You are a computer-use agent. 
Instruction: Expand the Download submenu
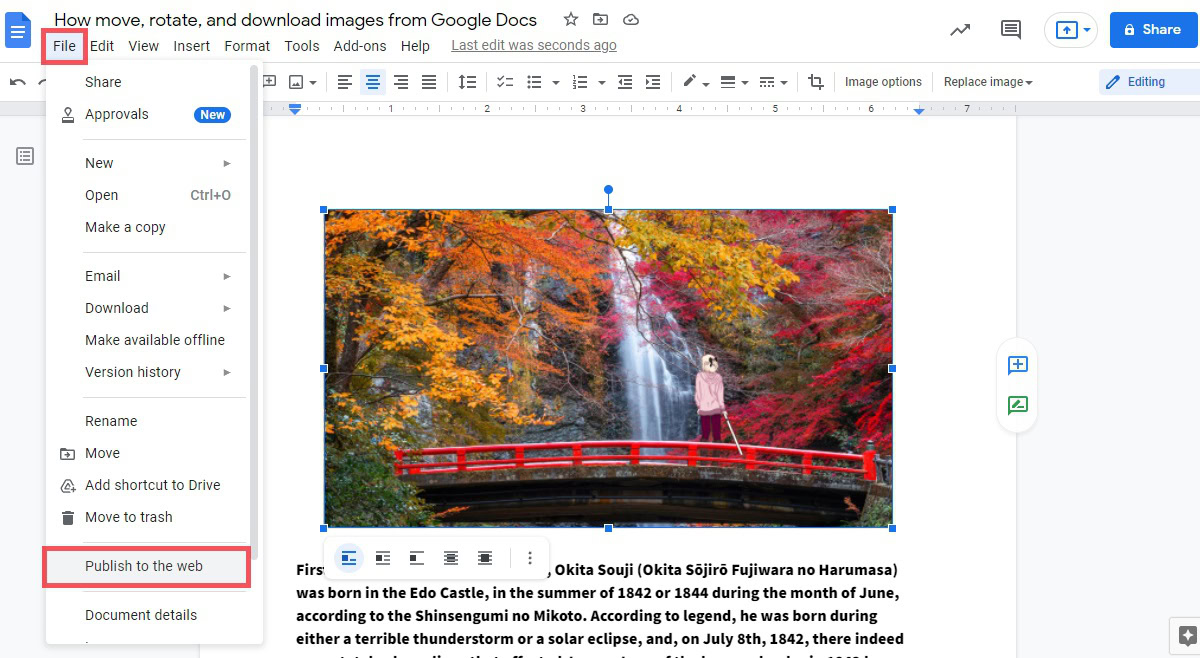148,308
